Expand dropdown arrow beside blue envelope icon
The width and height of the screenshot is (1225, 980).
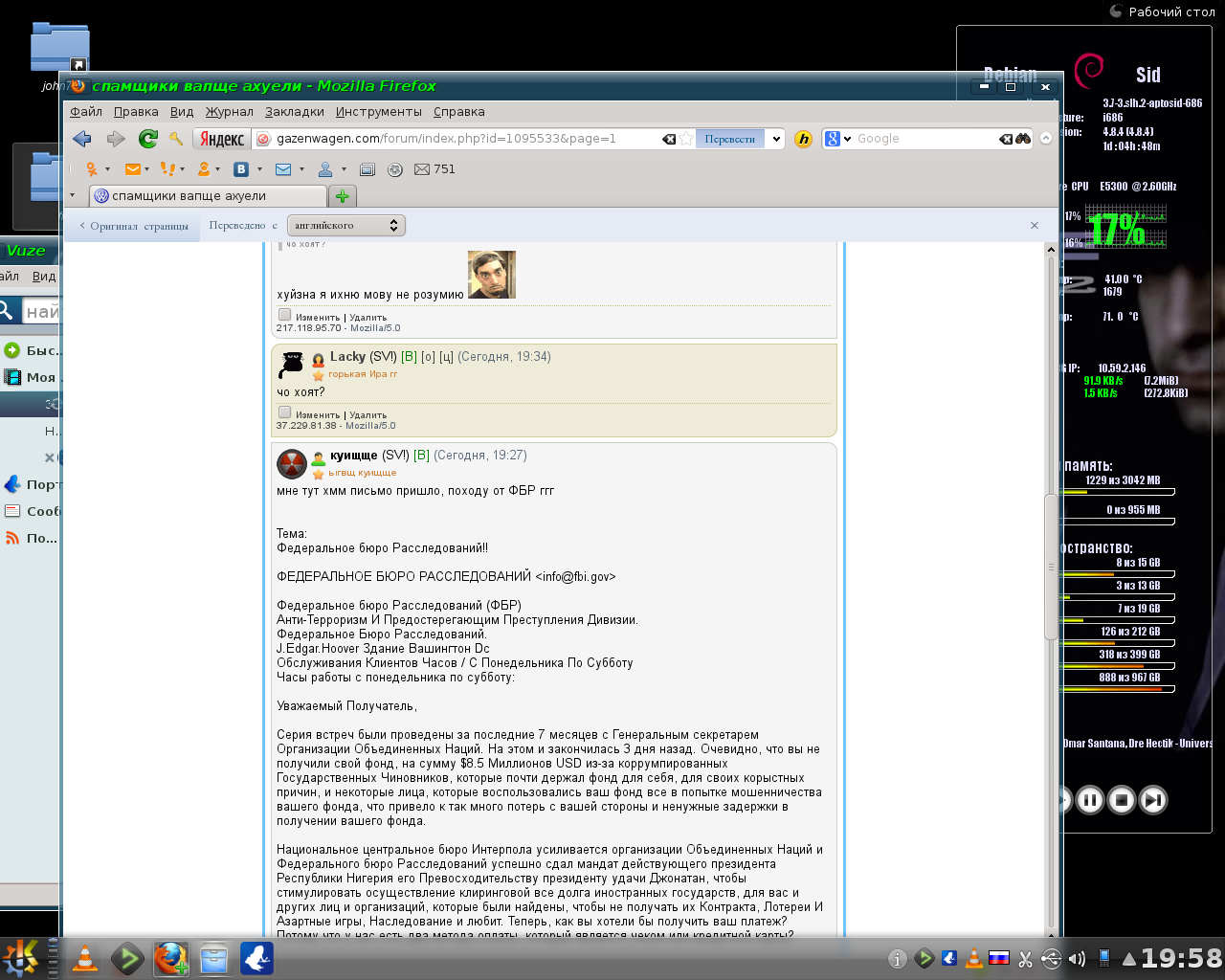[x=301, y=169]
